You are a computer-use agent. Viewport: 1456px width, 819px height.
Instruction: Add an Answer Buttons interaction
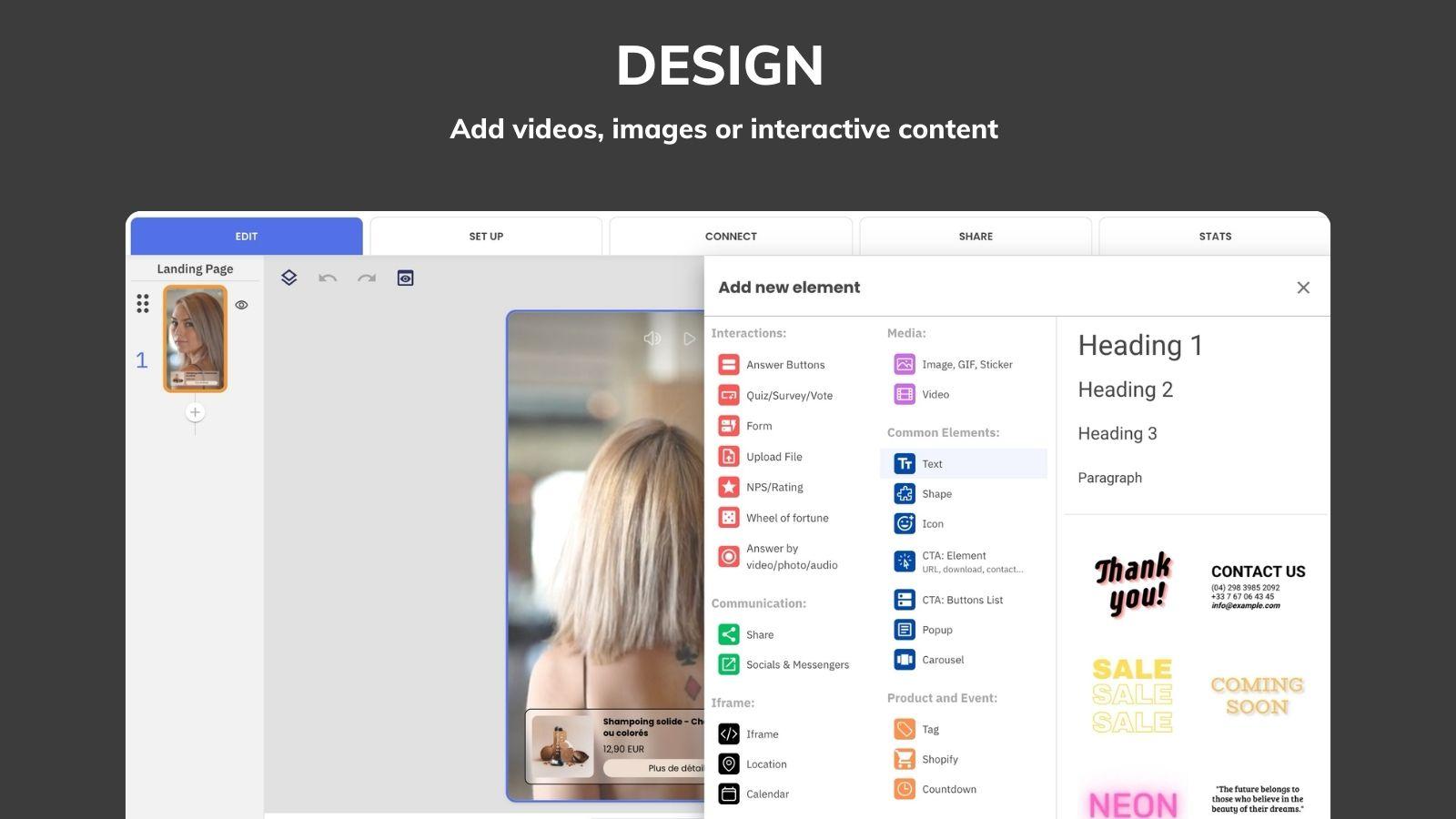click(785, 364)
